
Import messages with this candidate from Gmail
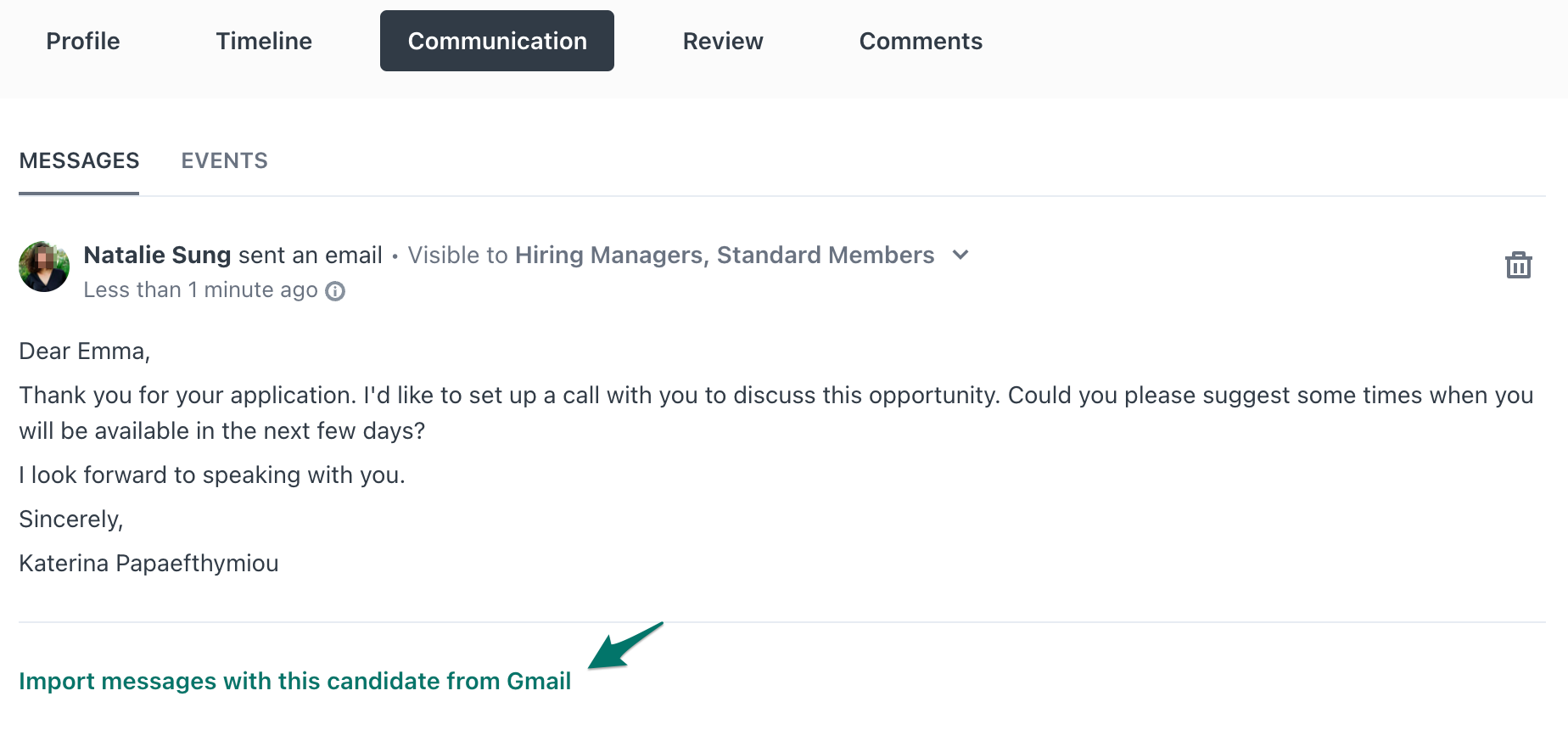pos(295,681)
